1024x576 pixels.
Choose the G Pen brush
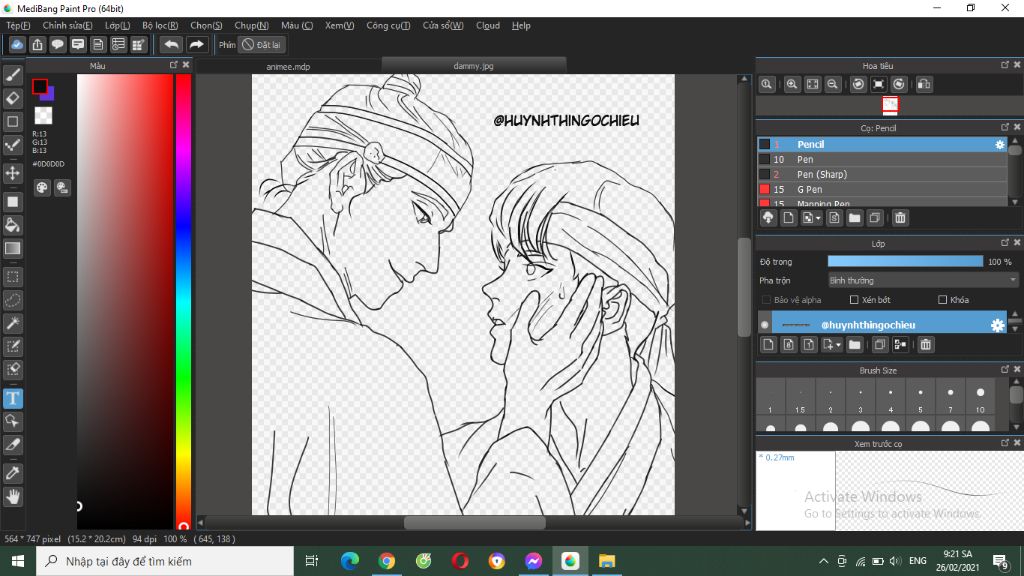[883, 189]
